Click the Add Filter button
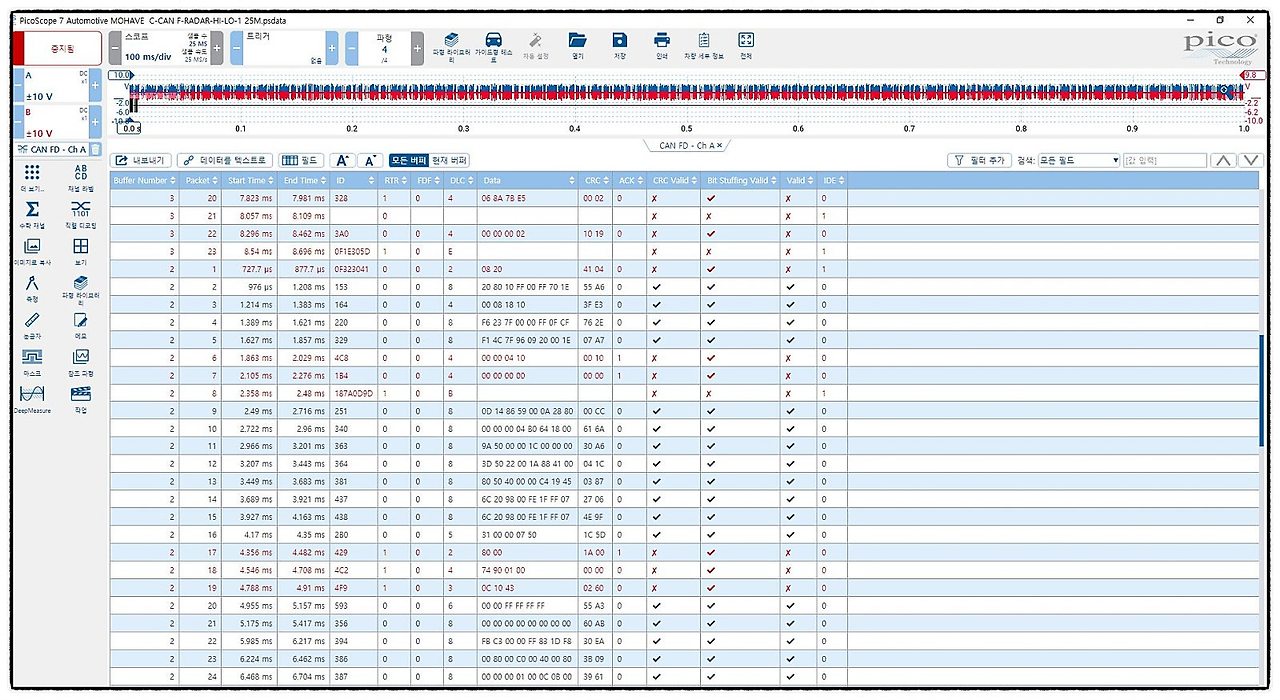The image size is (1280, 700). pyautogui.click(x=979, y=160)
